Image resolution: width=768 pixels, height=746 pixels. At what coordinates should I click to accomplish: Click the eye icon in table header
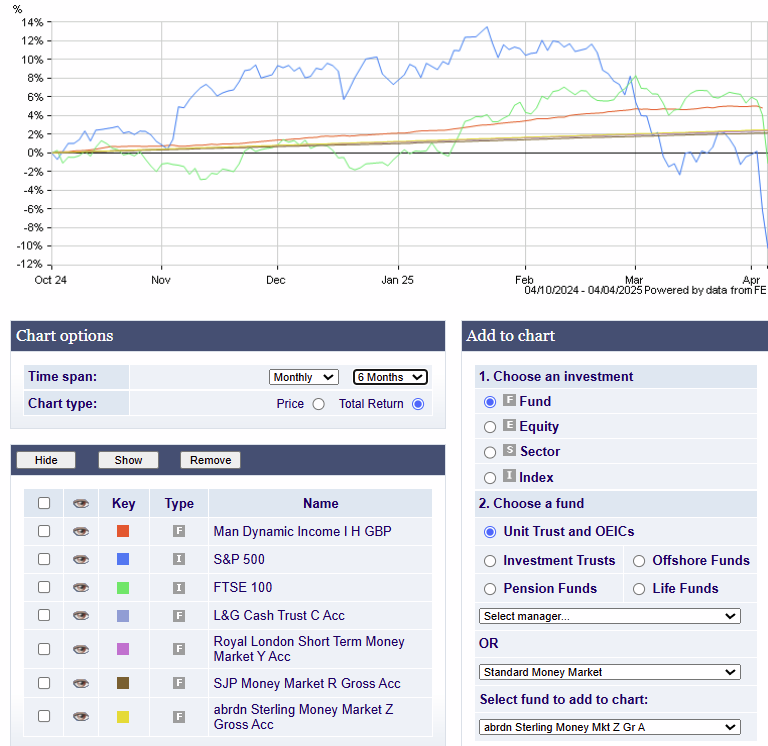[81, 503]
